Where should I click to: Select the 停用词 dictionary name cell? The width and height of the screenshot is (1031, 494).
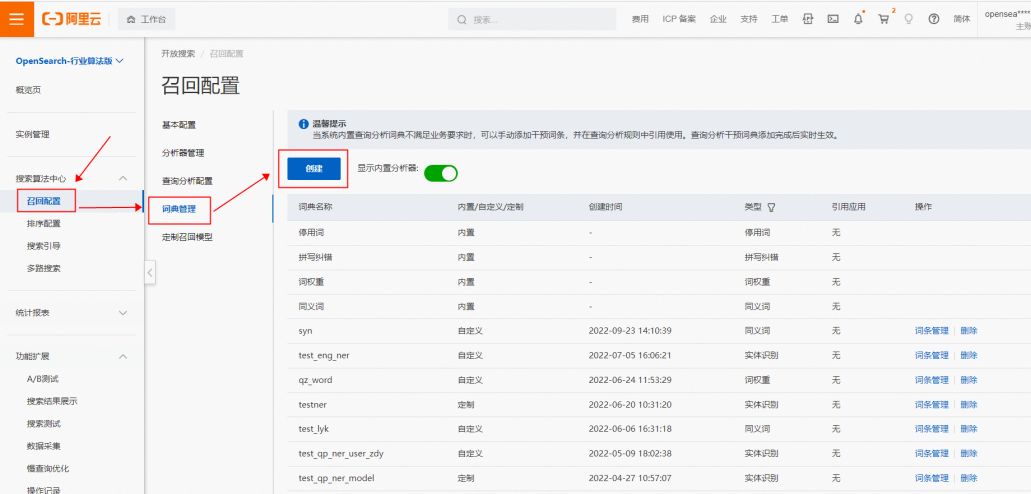311,233
